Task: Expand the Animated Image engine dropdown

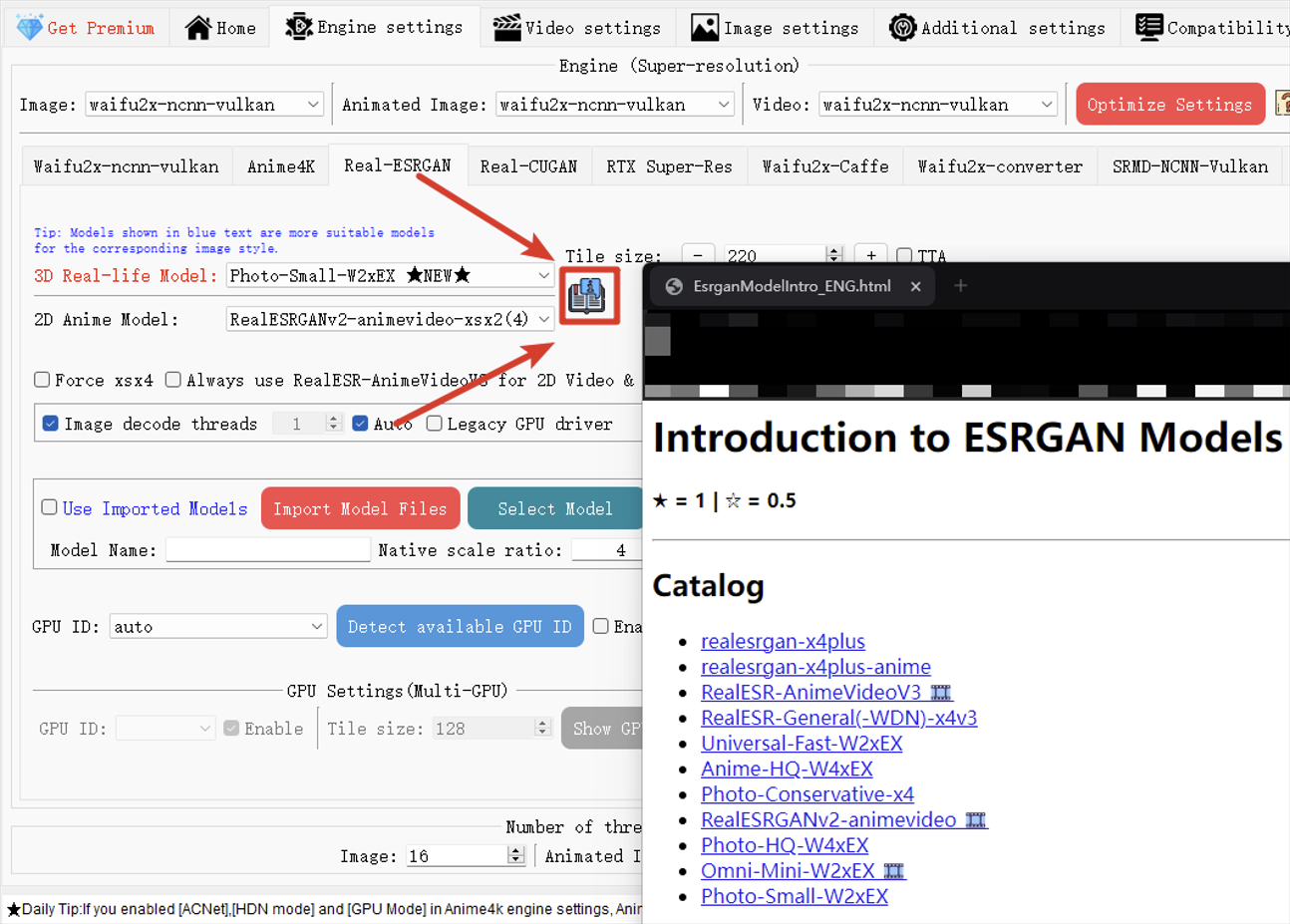Action: pos(615,105)
